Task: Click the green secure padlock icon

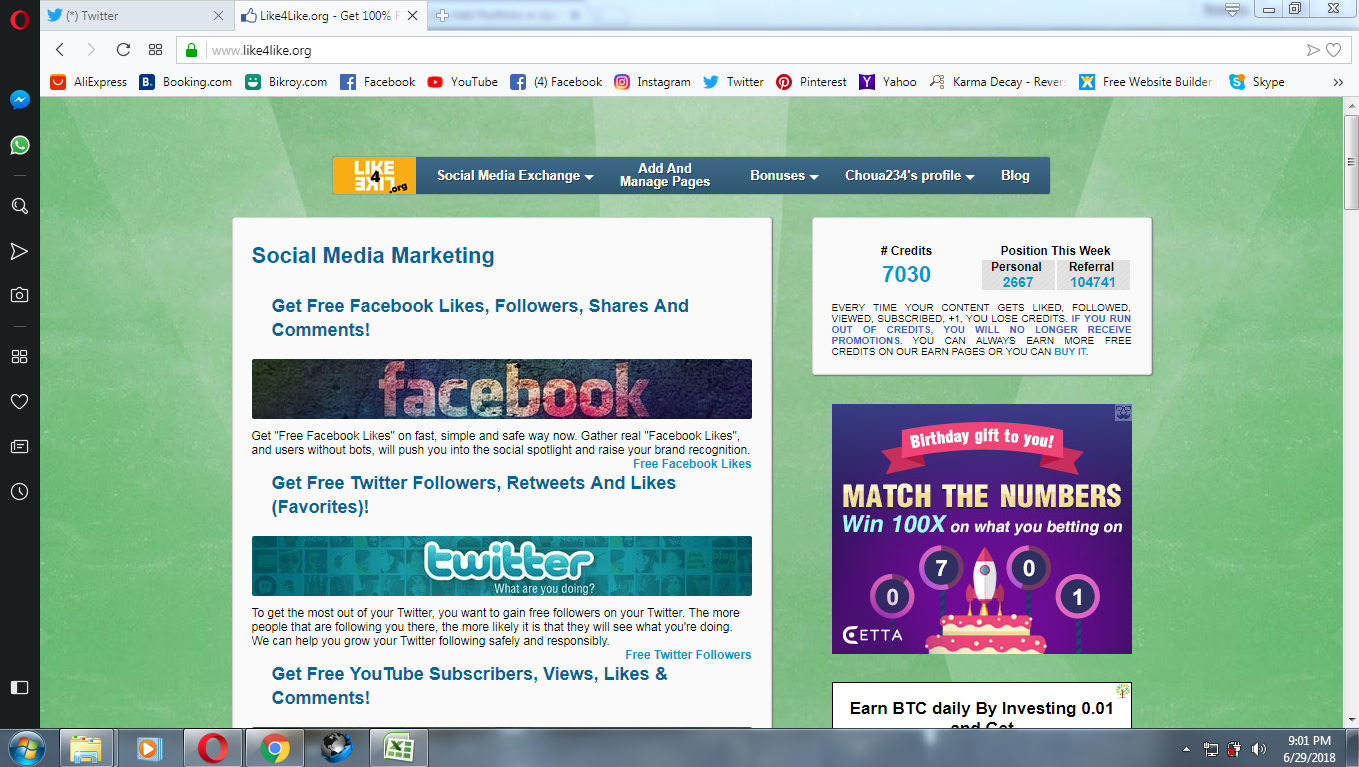Action: [192, 50]
